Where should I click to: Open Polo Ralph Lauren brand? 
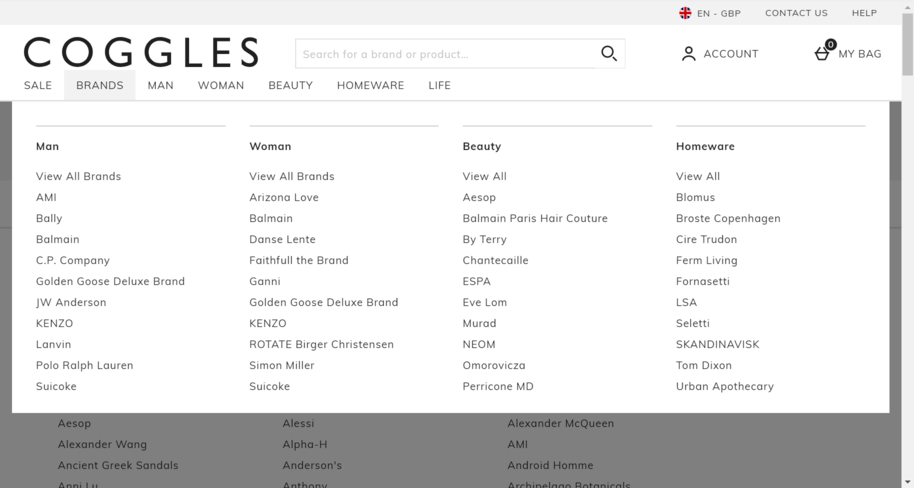85,365
